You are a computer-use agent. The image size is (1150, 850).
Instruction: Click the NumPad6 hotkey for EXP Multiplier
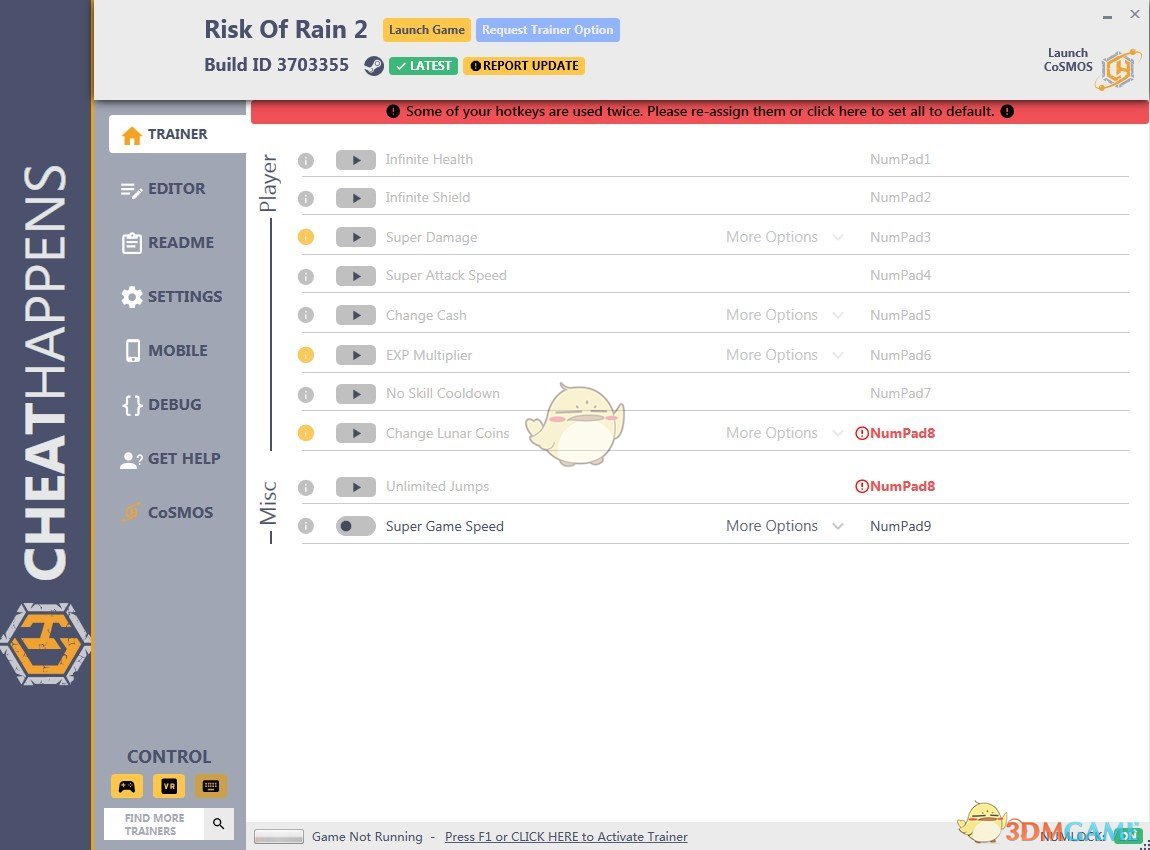point(900,355)
